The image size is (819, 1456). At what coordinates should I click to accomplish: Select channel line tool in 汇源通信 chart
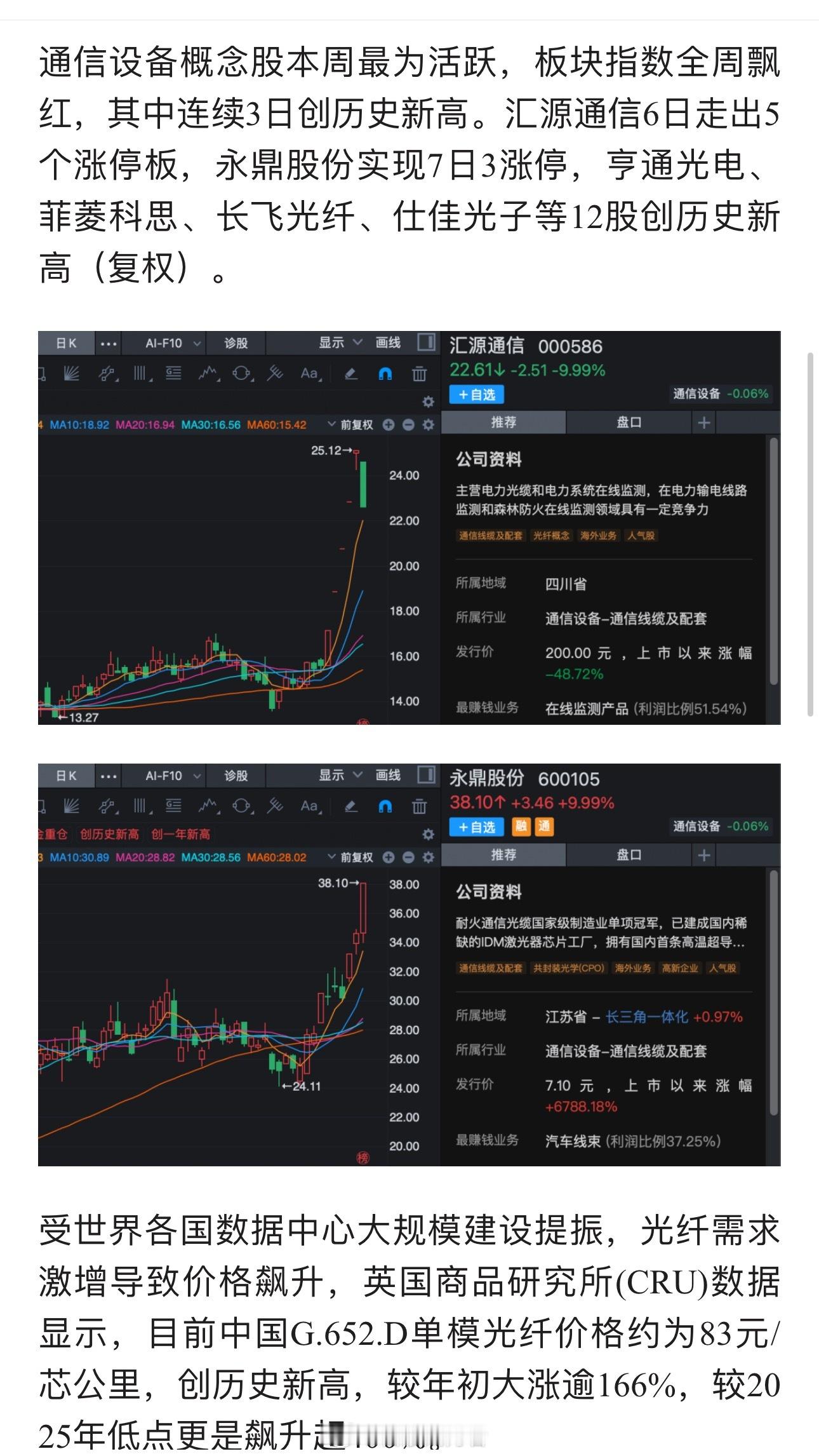[108, 374]
